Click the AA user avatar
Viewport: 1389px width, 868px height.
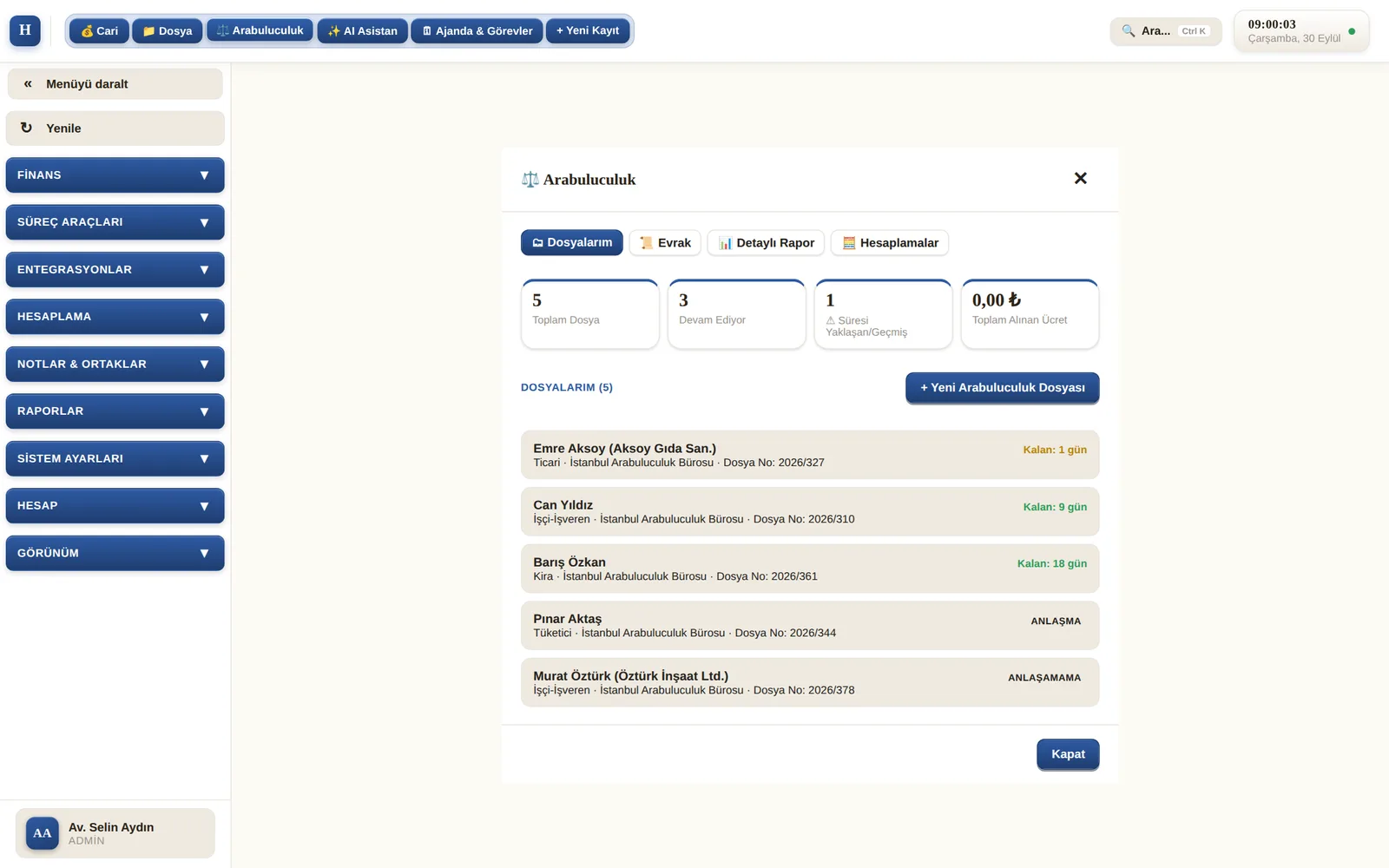tap(43, 833)
